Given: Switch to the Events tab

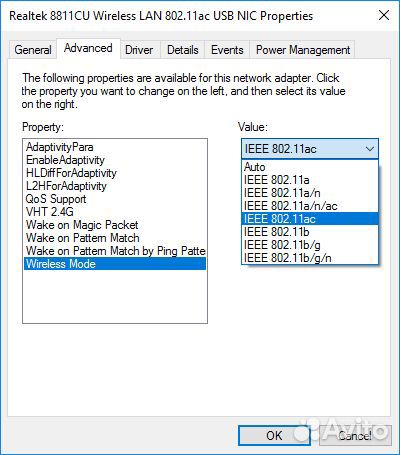Looking at the screenshot, I should point(227,50).
